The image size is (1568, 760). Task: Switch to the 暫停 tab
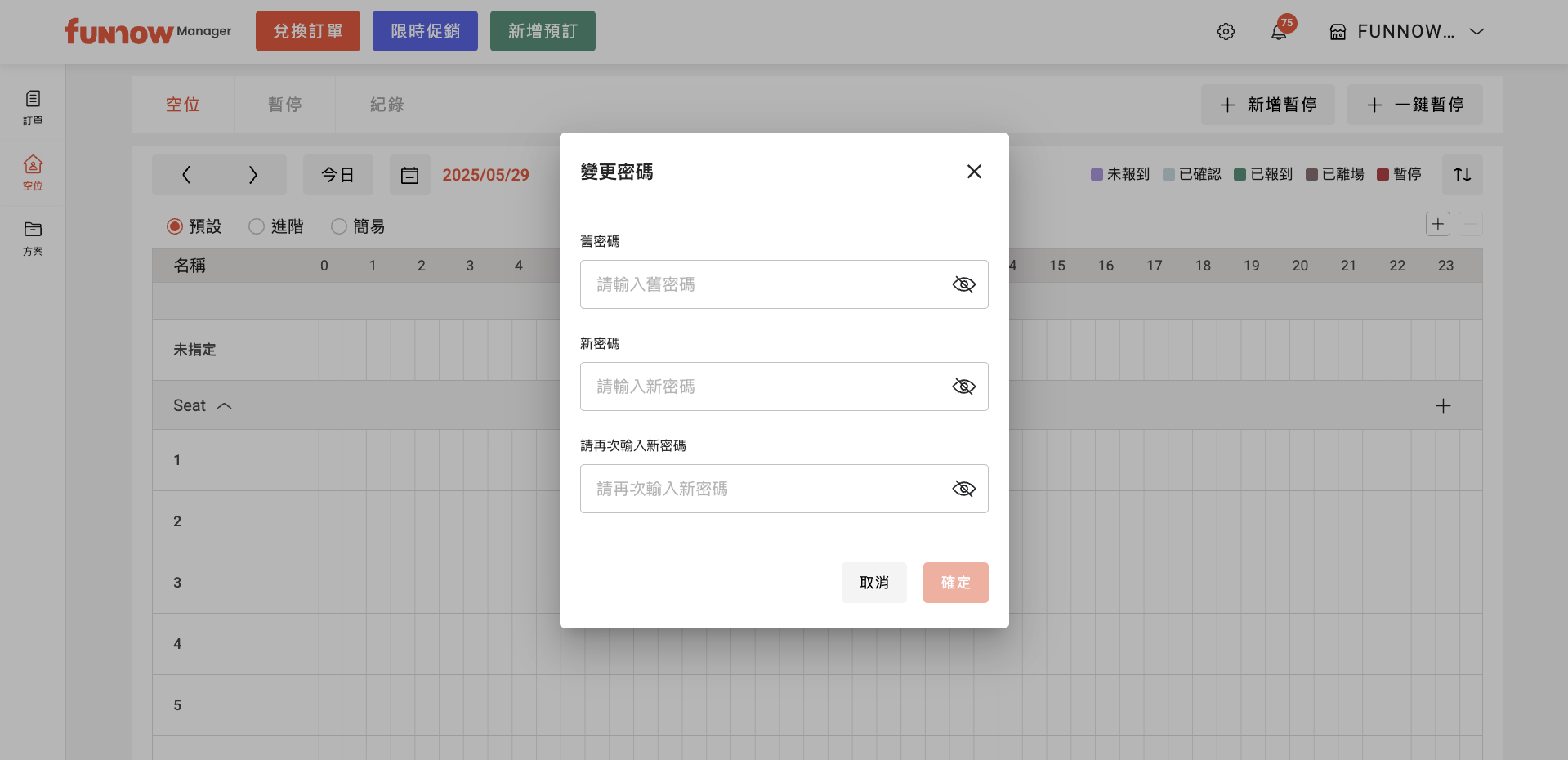click(x=284, y=105)
